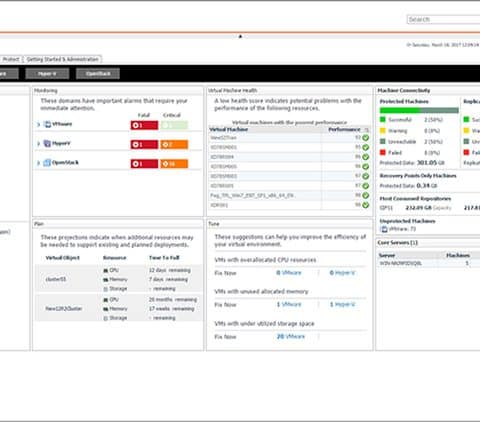The image size is (480, 422).
Task: Click green check icon for the last VM row
Action: click(x=366, y=205)
